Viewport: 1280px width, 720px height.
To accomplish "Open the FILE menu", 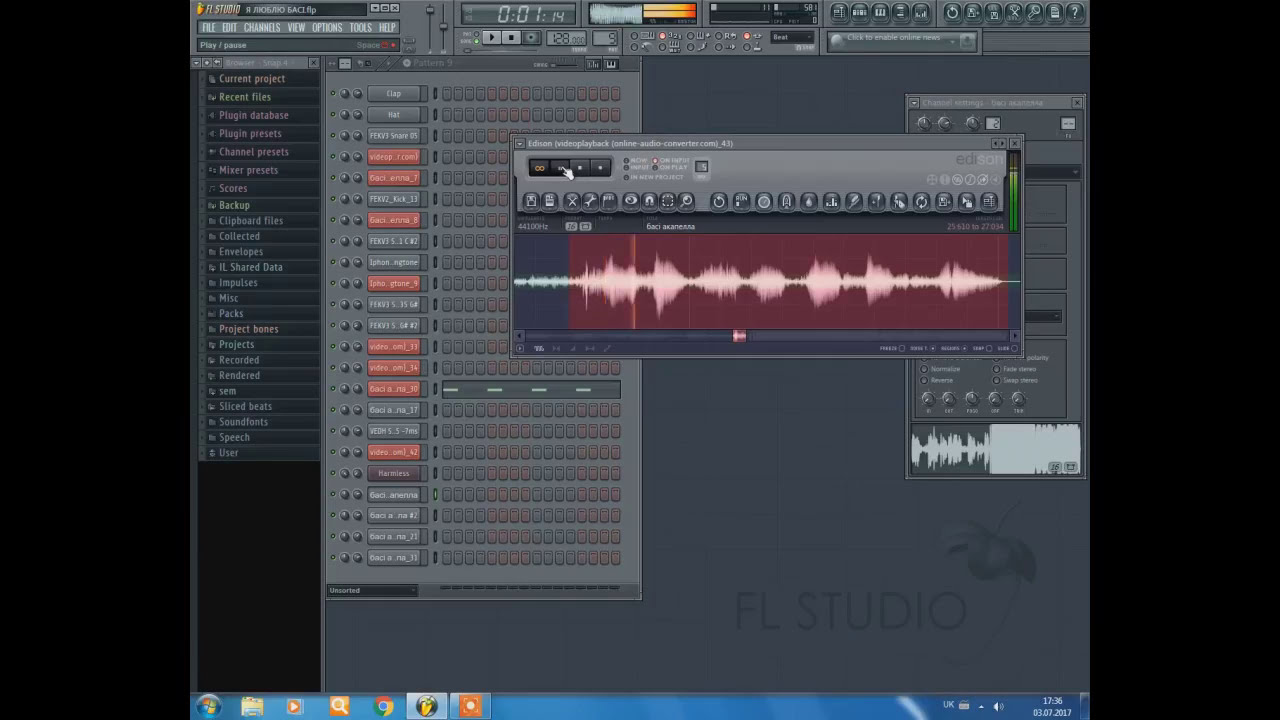I will pyautogui.click(x=208, y=28).
